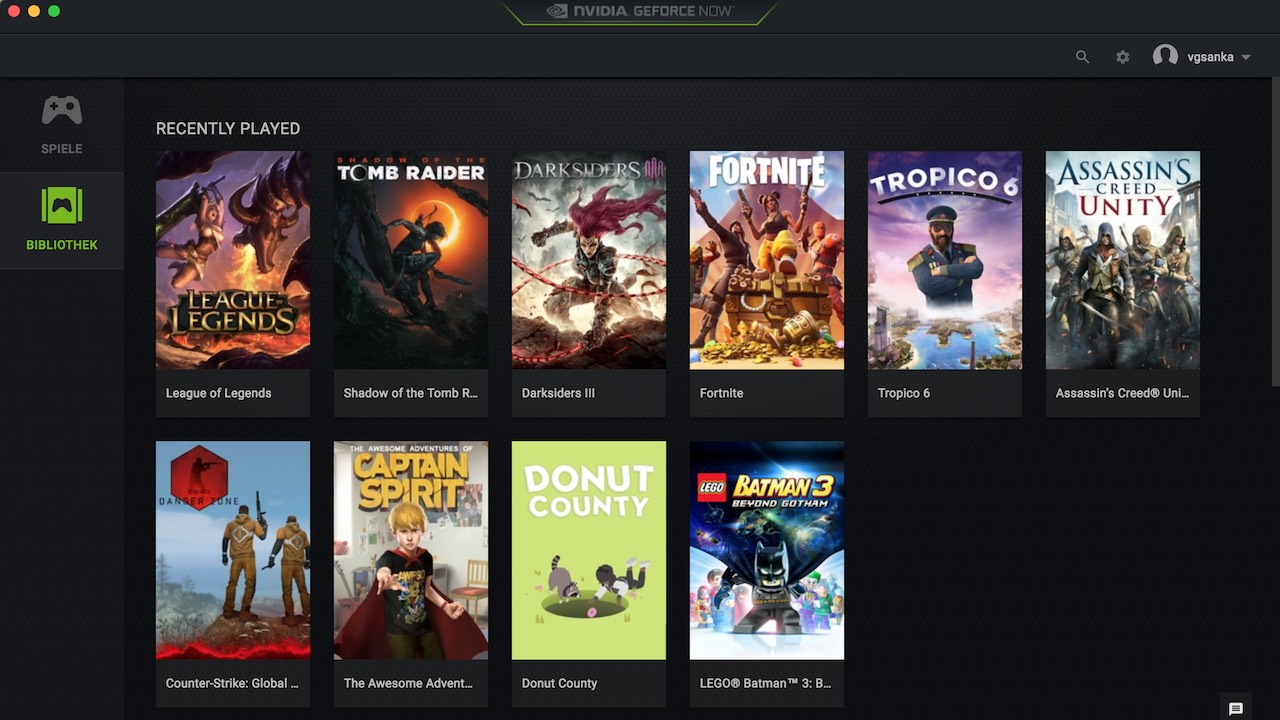This screenshot has width=1280, height=720.
Task: Open the settings gear icon
Action: point(1123,57)
